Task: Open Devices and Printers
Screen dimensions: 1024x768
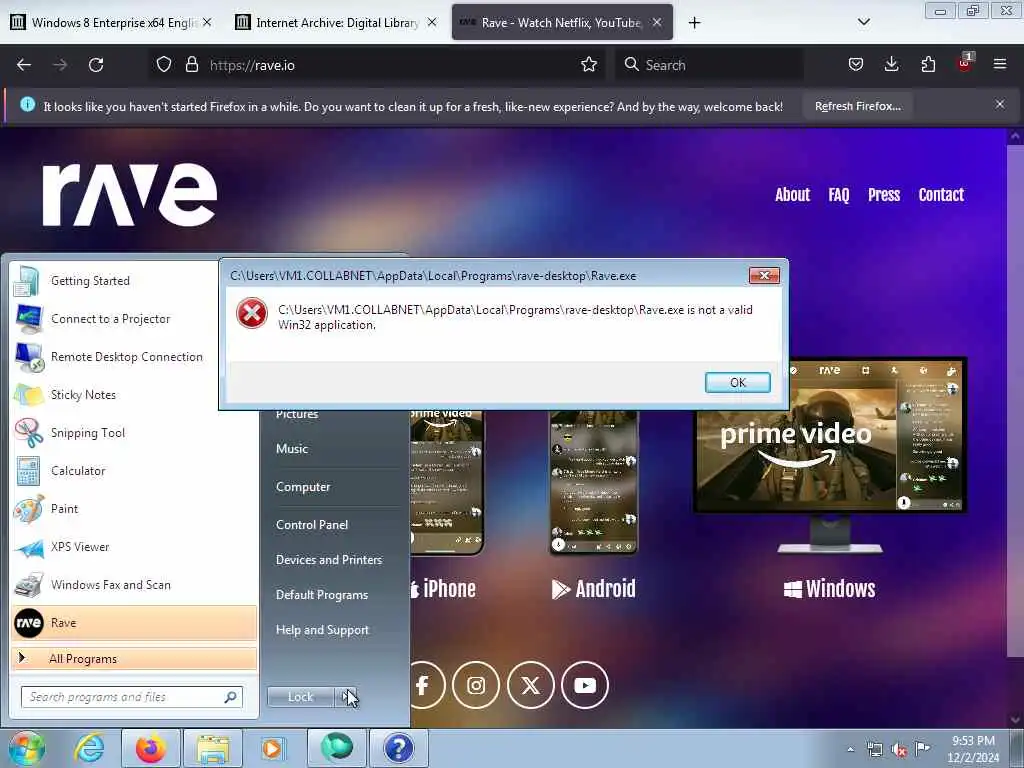Action: [328, 560]
